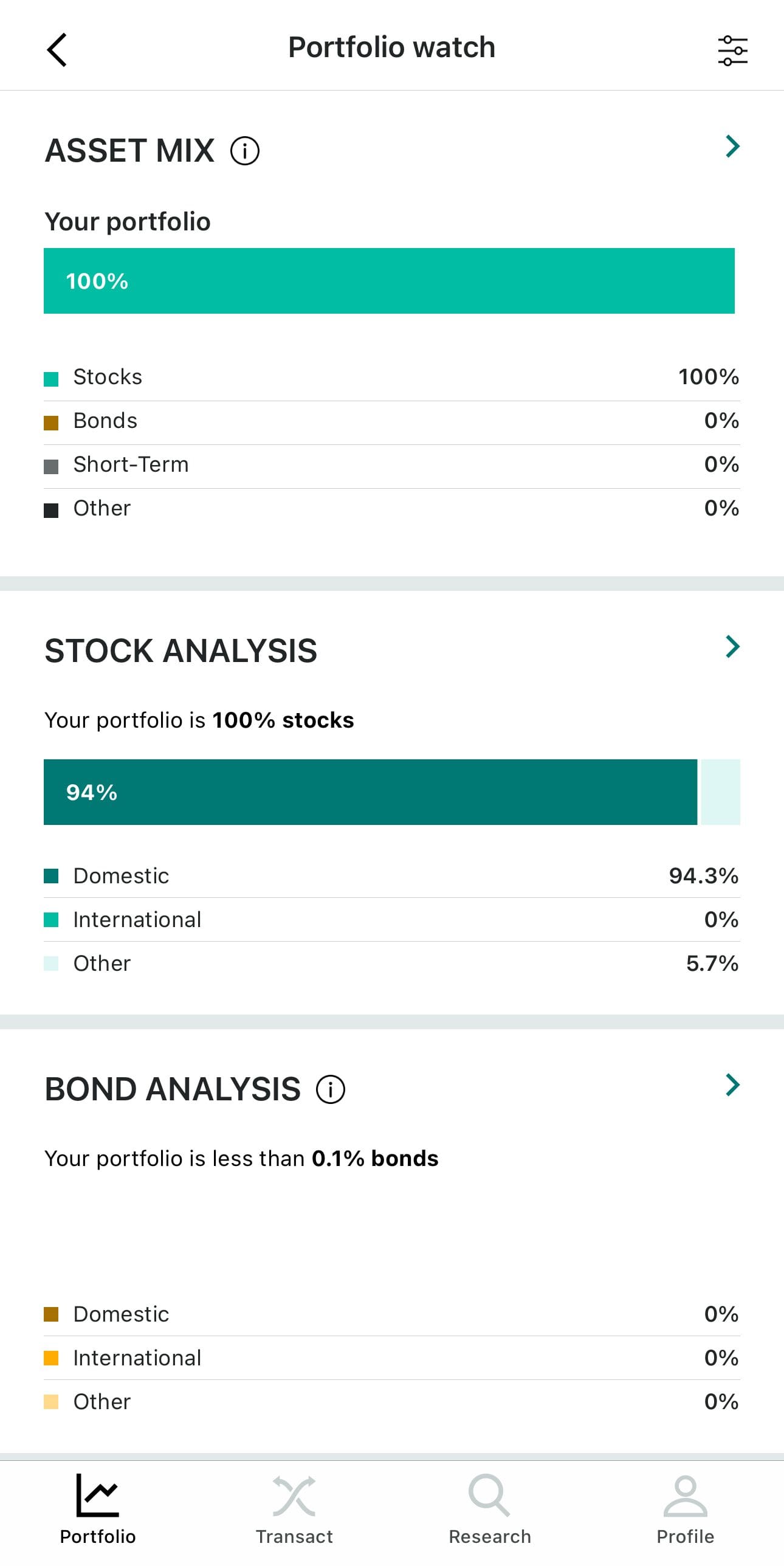Select the International stock row

391,920
